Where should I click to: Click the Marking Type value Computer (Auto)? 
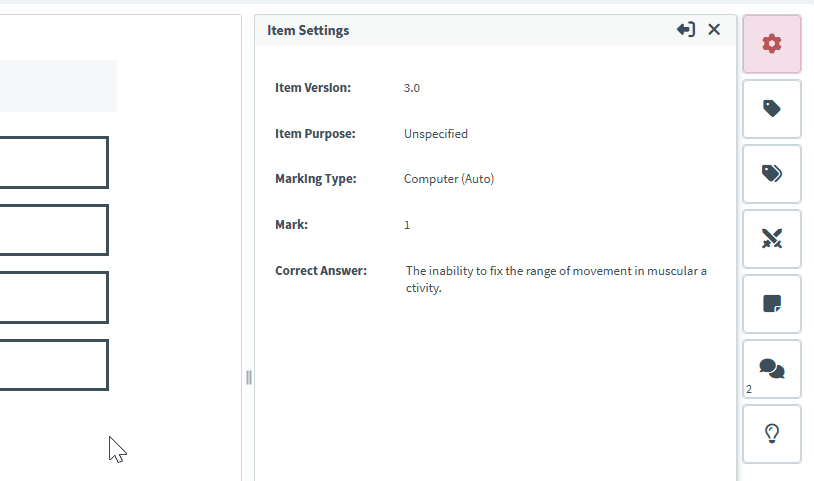point(449,179)
